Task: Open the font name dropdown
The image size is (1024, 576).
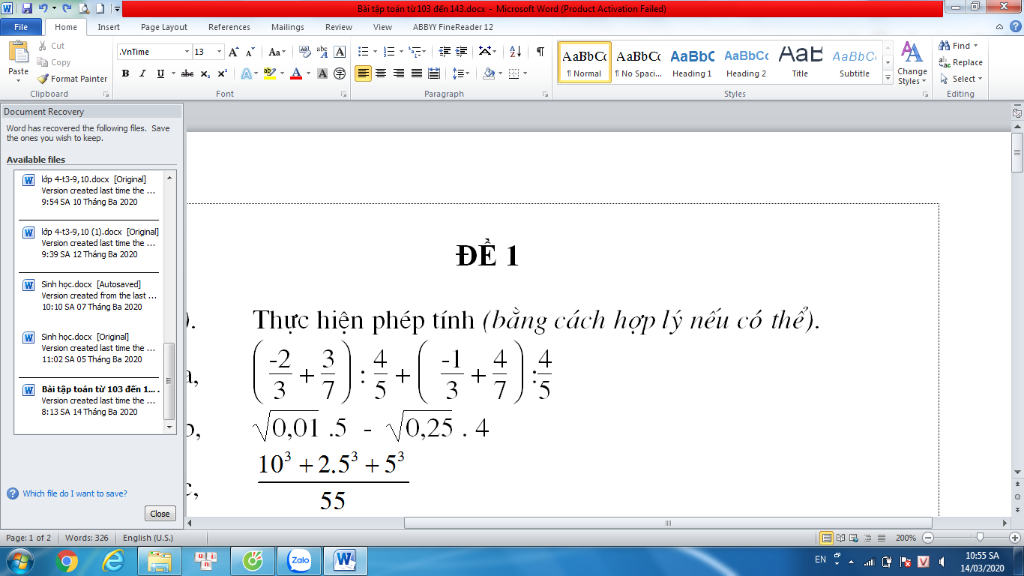Action: (186, 52)
